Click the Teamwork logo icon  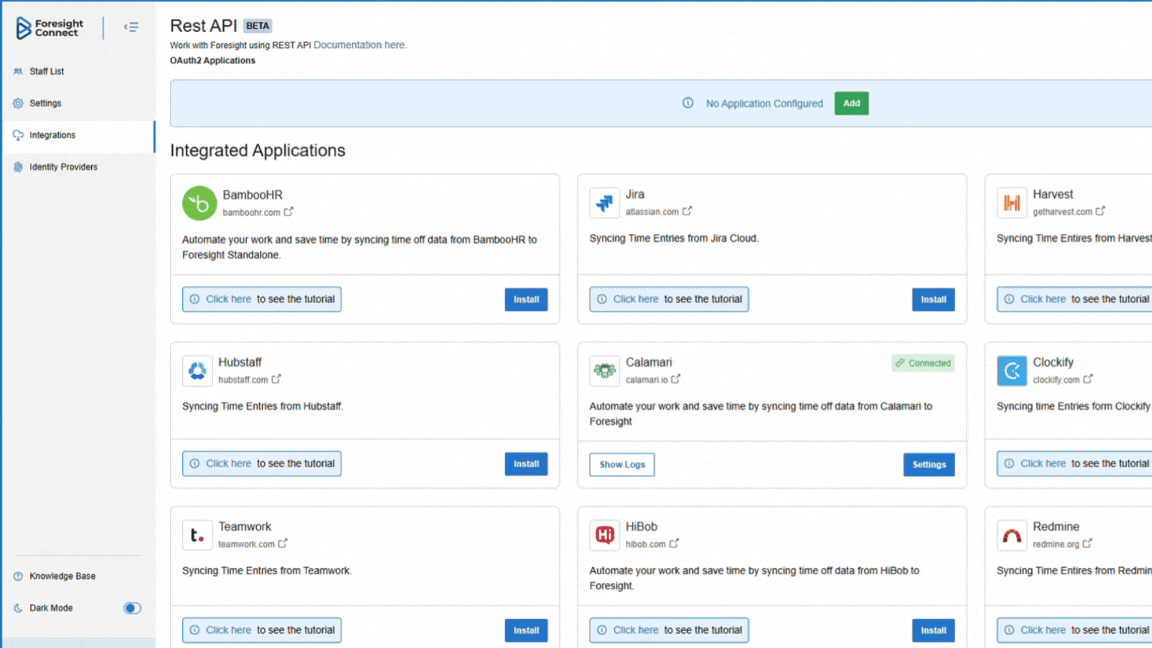pos(197,535)
